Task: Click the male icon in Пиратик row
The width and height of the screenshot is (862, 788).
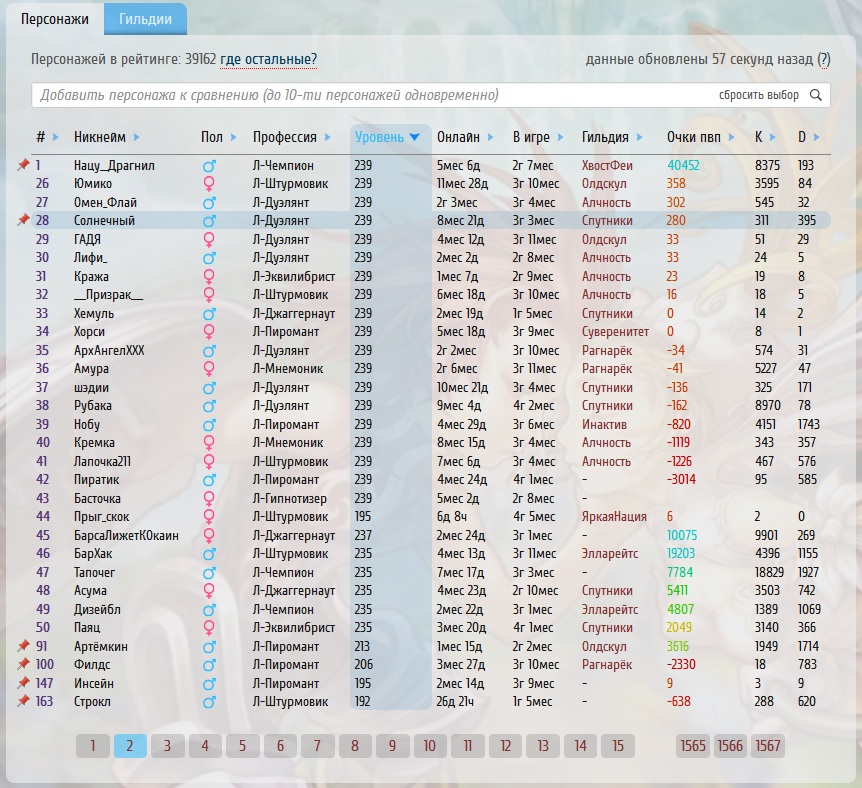Action: click(x=210, y=480)
